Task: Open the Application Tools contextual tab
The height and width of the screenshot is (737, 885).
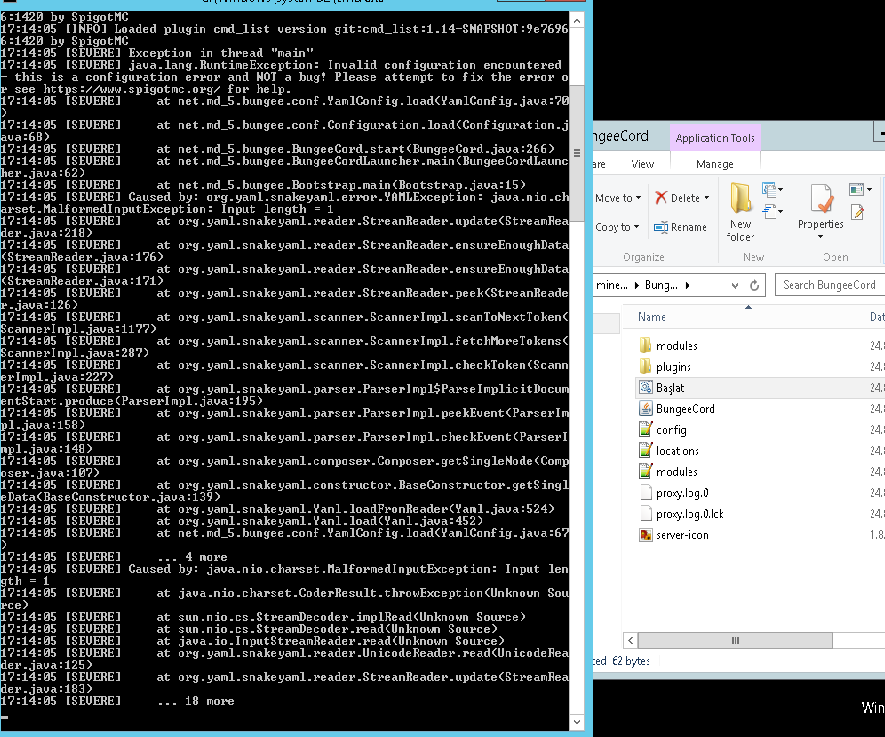Action: click(x=715, y=138)
